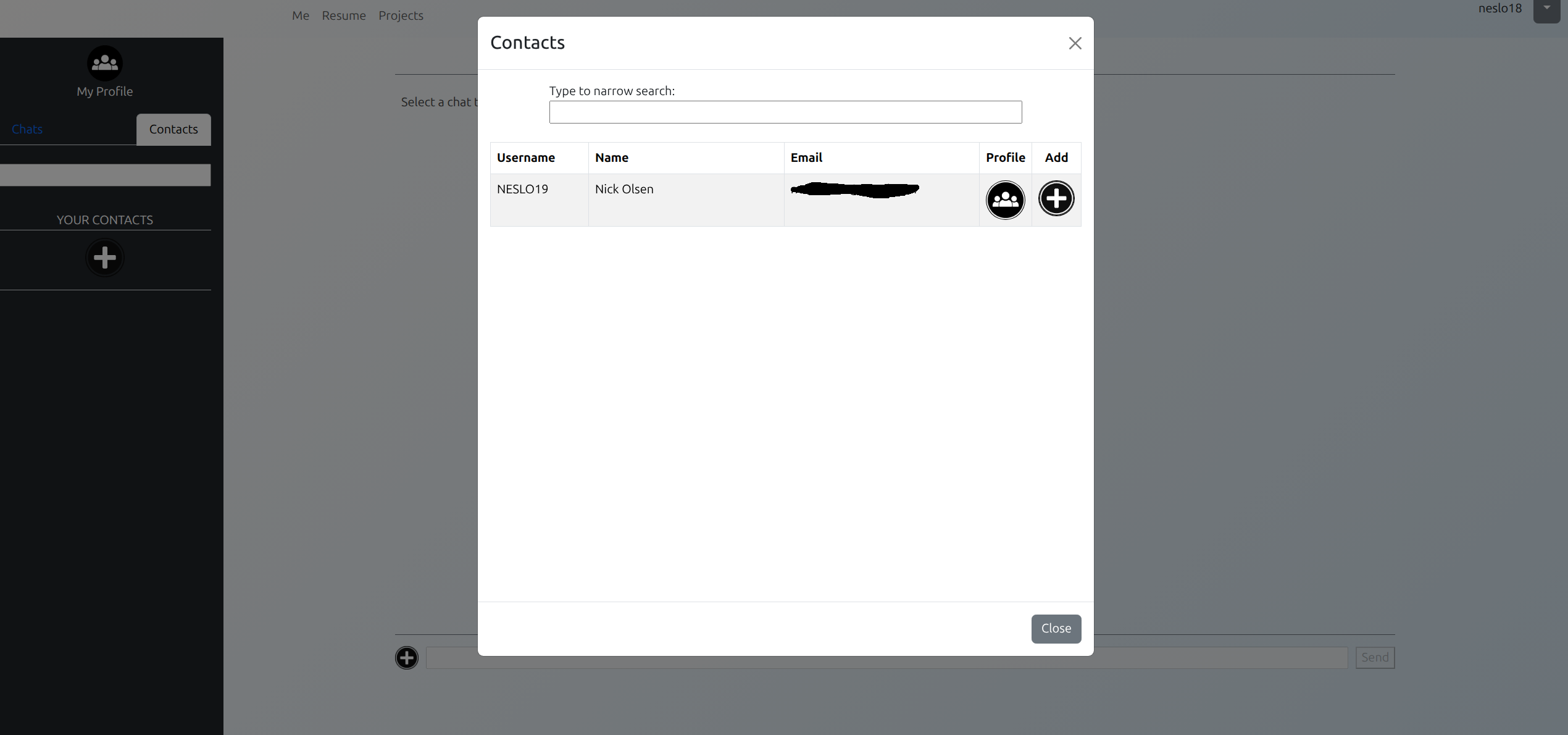The width and height of the screenshot is (1568, 735).
Task: Select the NESLO19 username cell
Action: [x=523, y=189]
